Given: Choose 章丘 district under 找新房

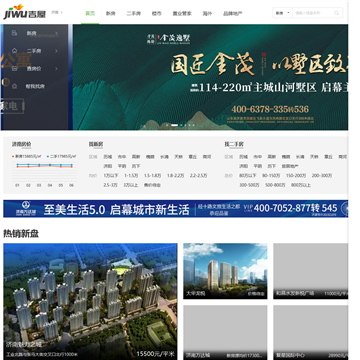Looking at the screenshot, I should [x=192, y=157].
